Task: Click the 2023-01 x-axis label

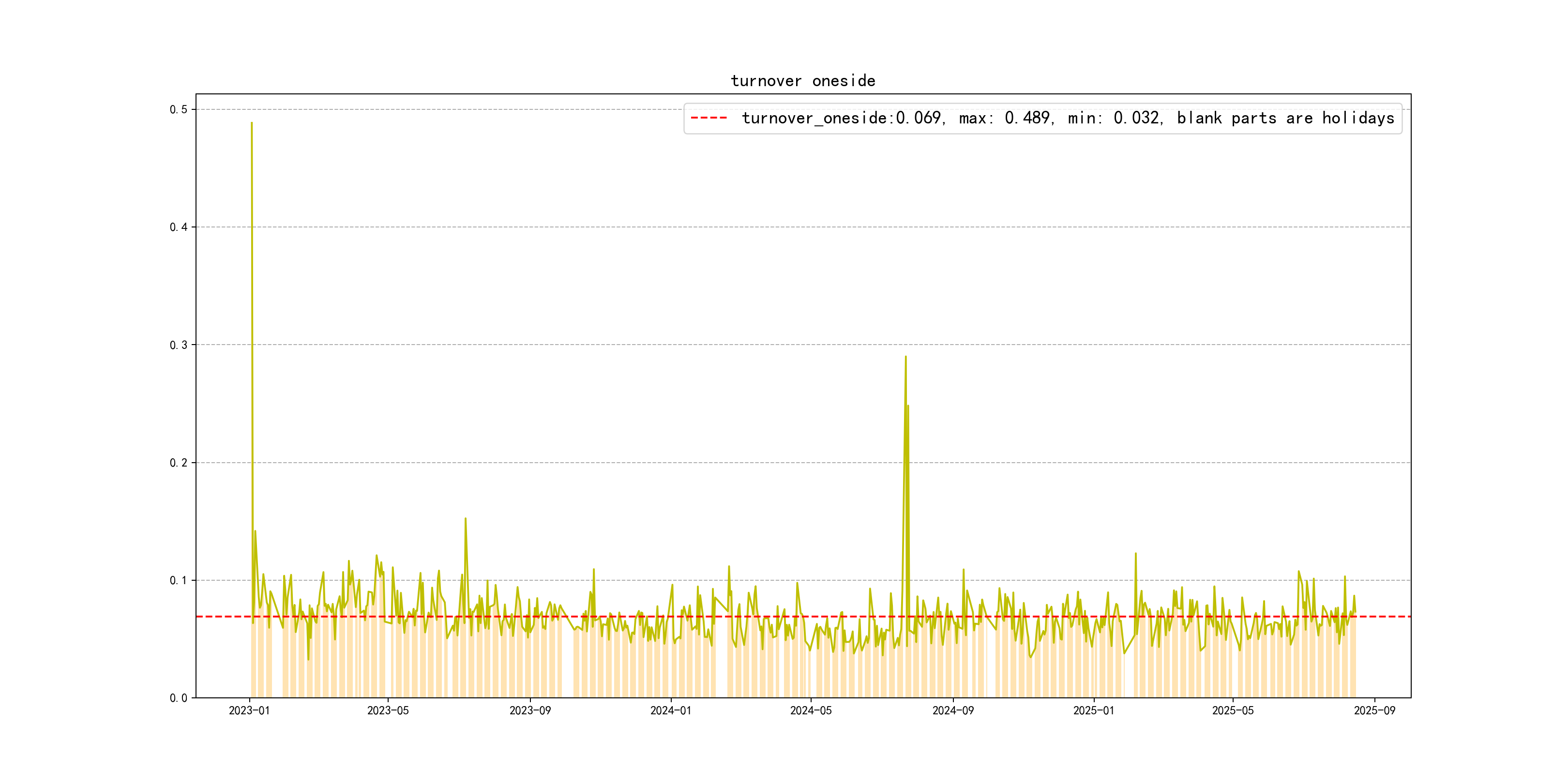Action: click(x=249, y=710)
